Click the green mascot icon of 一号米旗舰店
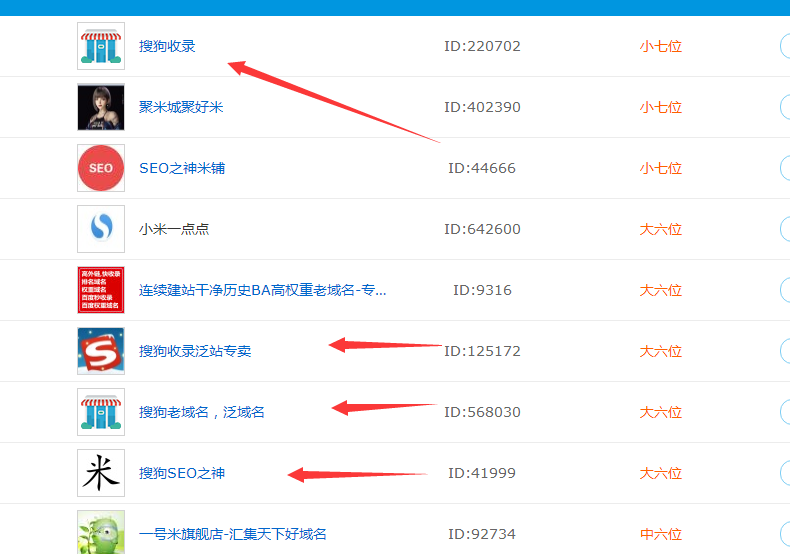The height and width of the screenshot is (554, 790). point(101,532)
